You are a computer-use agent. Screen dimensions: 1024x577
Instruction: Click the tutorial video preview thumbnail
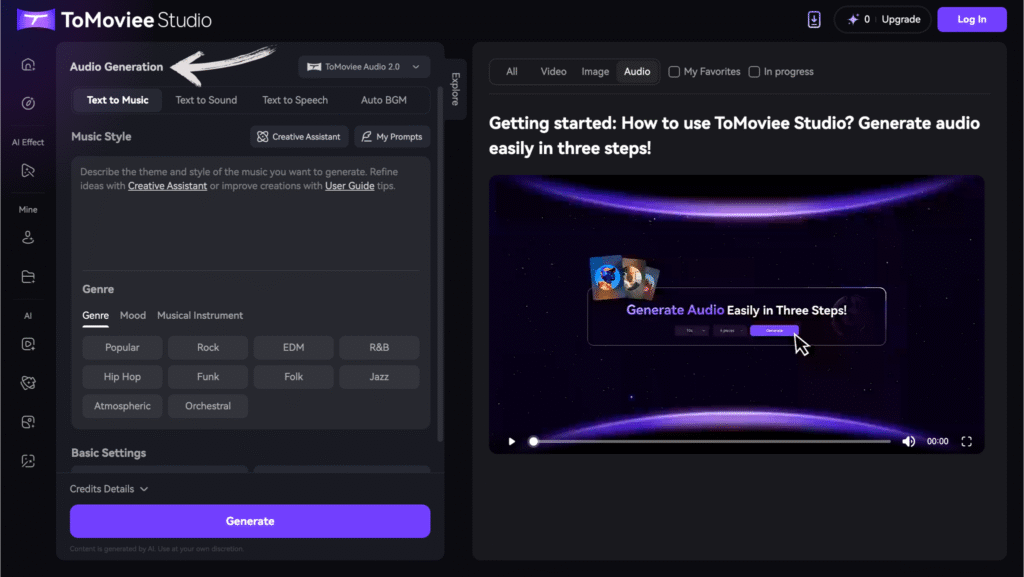pos(737,314)
